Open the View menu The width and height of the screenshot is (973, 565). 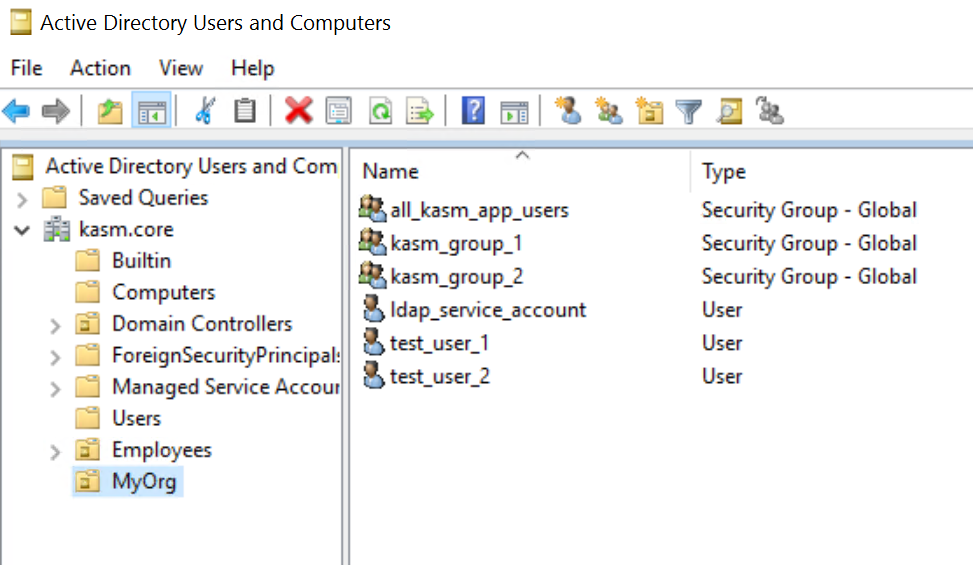pos(181,68)
